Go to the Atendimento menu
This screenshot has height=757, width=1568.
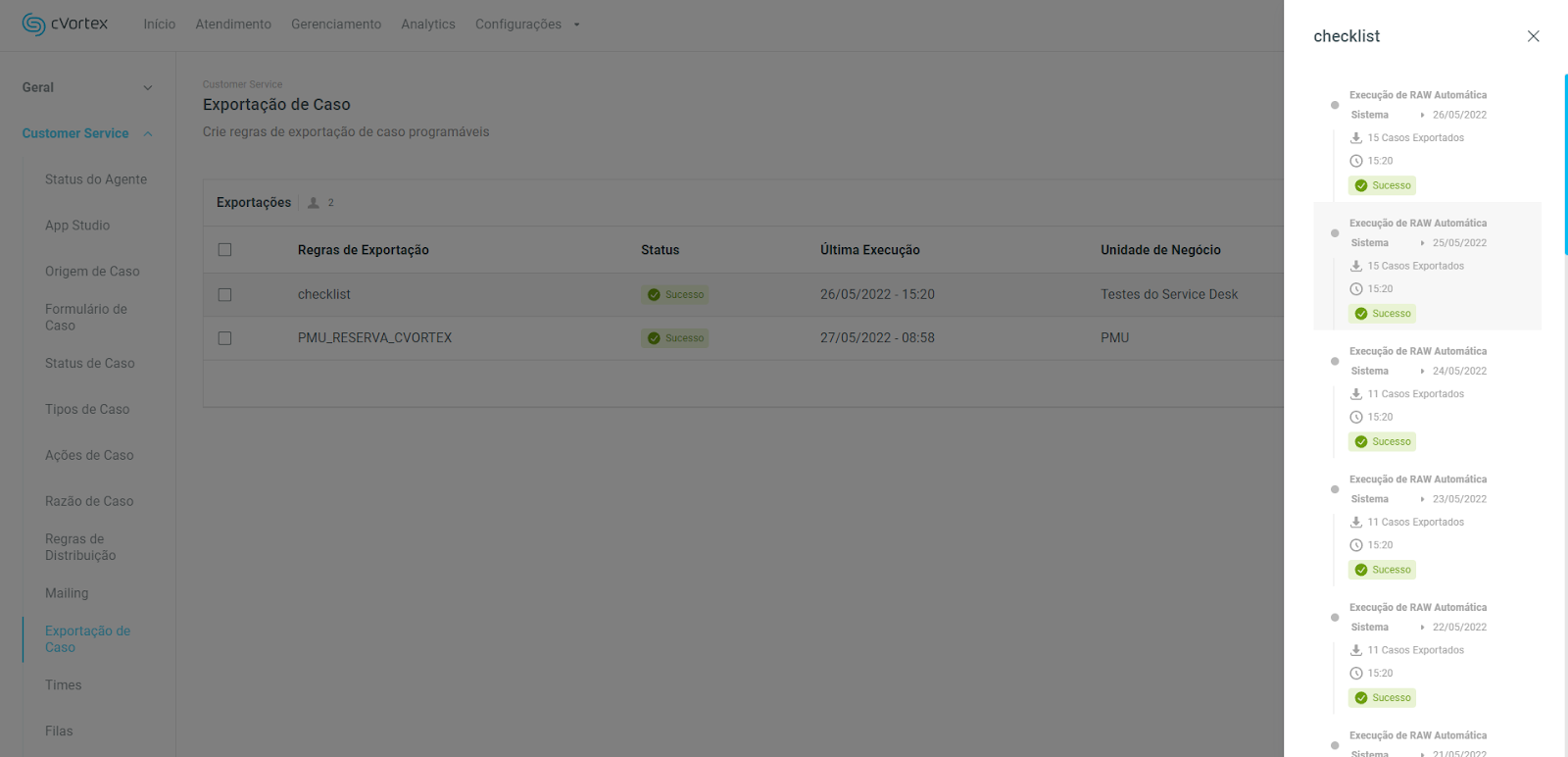[x=233, y=25]
